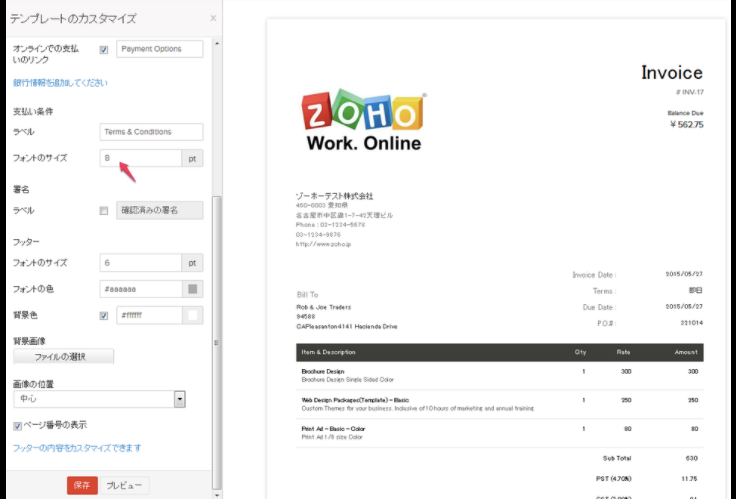Screen dimensions: 736x499
Task: Click the Zoho logo in invoice preview
Action: (364, 120)
